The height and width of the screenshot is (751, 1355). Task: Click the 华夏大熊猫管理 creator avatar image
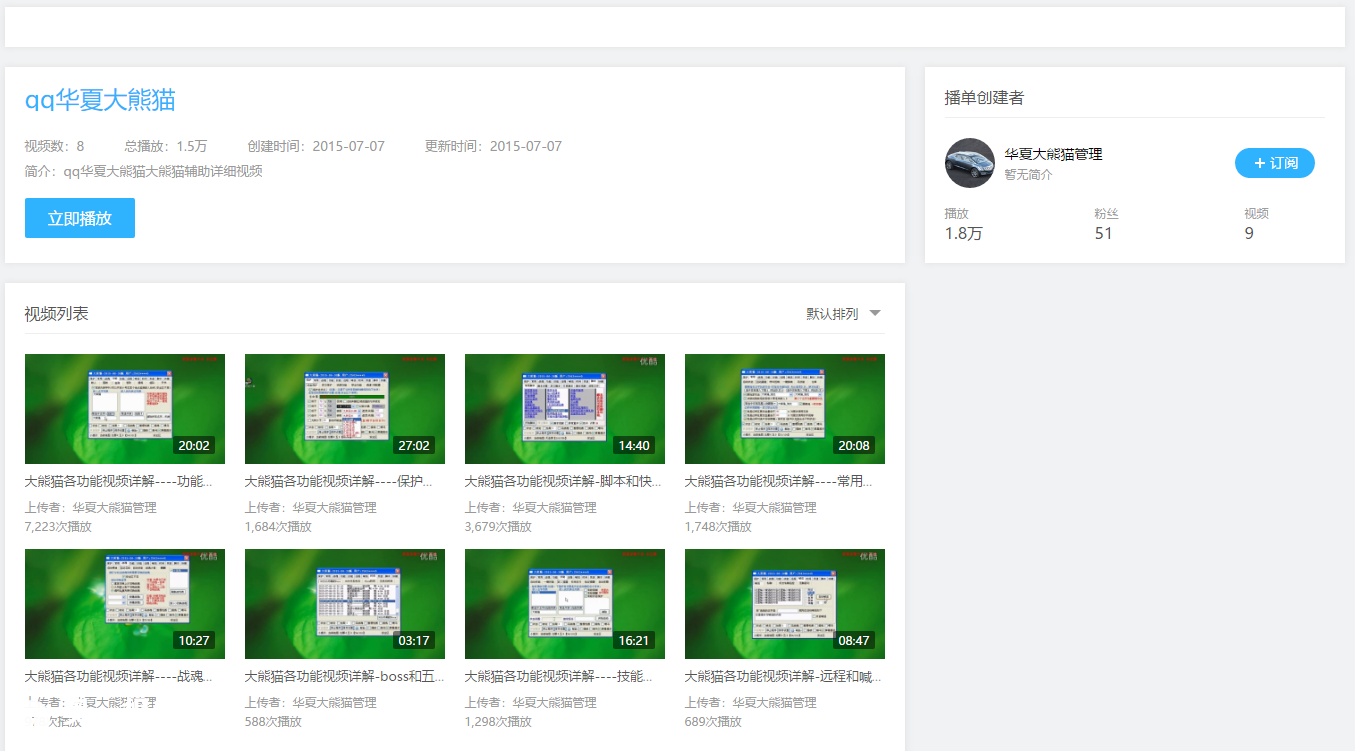(x=969, y=163)
